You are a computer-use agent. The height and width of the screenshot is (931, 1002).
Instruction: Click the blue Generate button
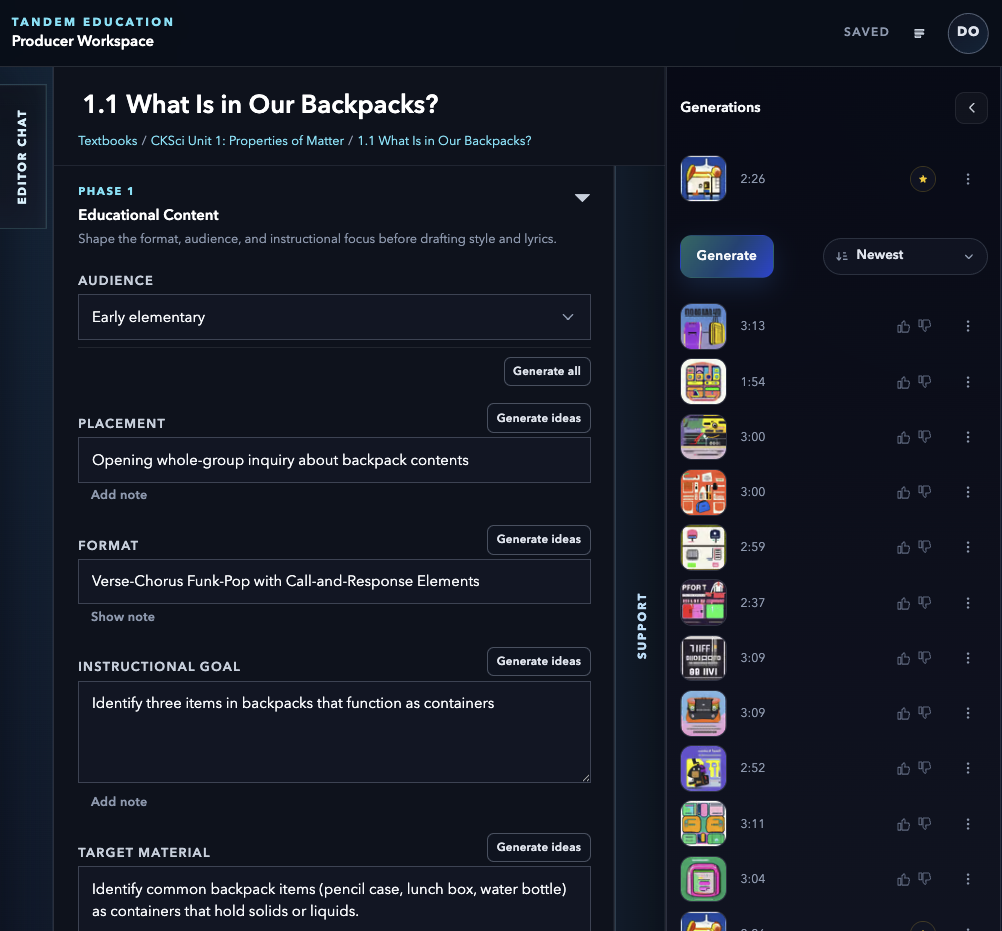coord(727,256)
